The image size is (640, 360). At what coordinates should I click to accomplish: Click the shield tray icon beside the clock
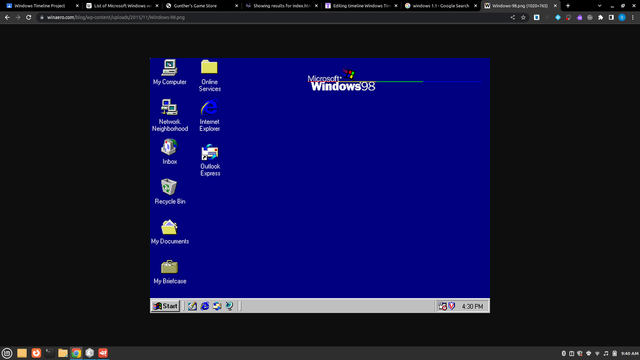click(452, 306)
